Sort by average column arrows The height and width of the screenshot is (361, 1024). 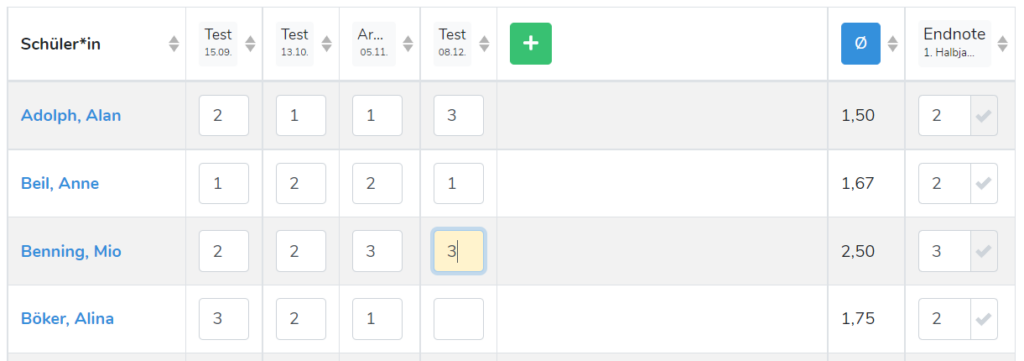click(x=893, y=44)
